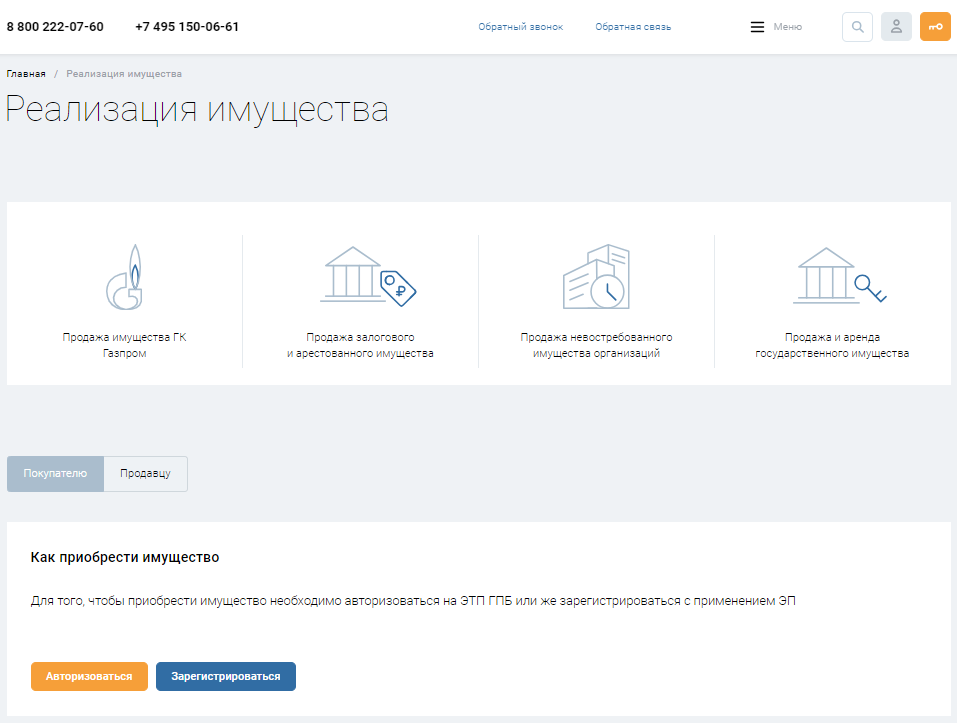957x723 pixels.
Task: Click the documents with clock icon
Action: click(596, 276)
